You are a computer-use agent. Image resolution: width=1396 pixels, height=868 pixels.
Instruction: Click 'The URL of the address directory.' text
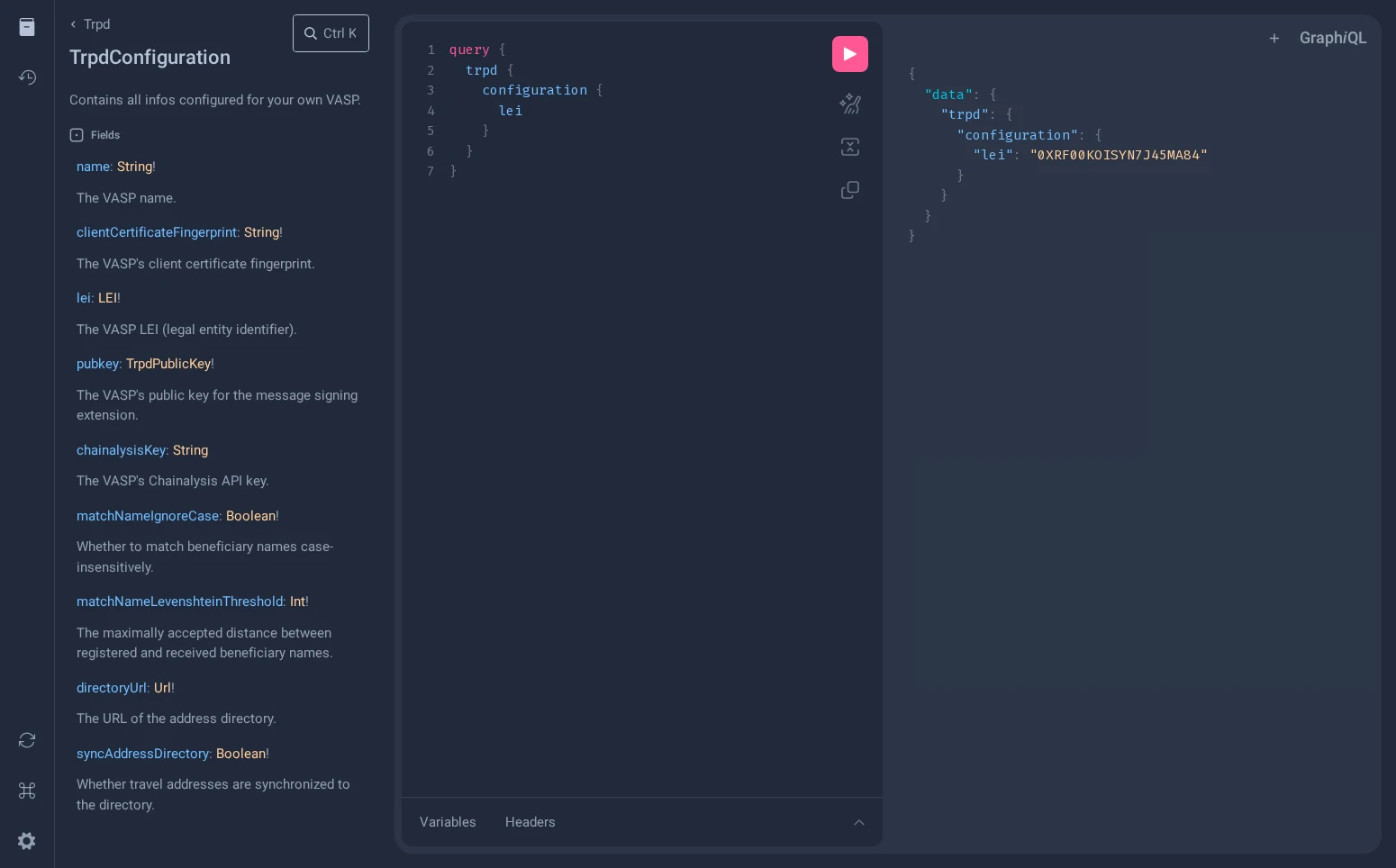coord(177,719)
